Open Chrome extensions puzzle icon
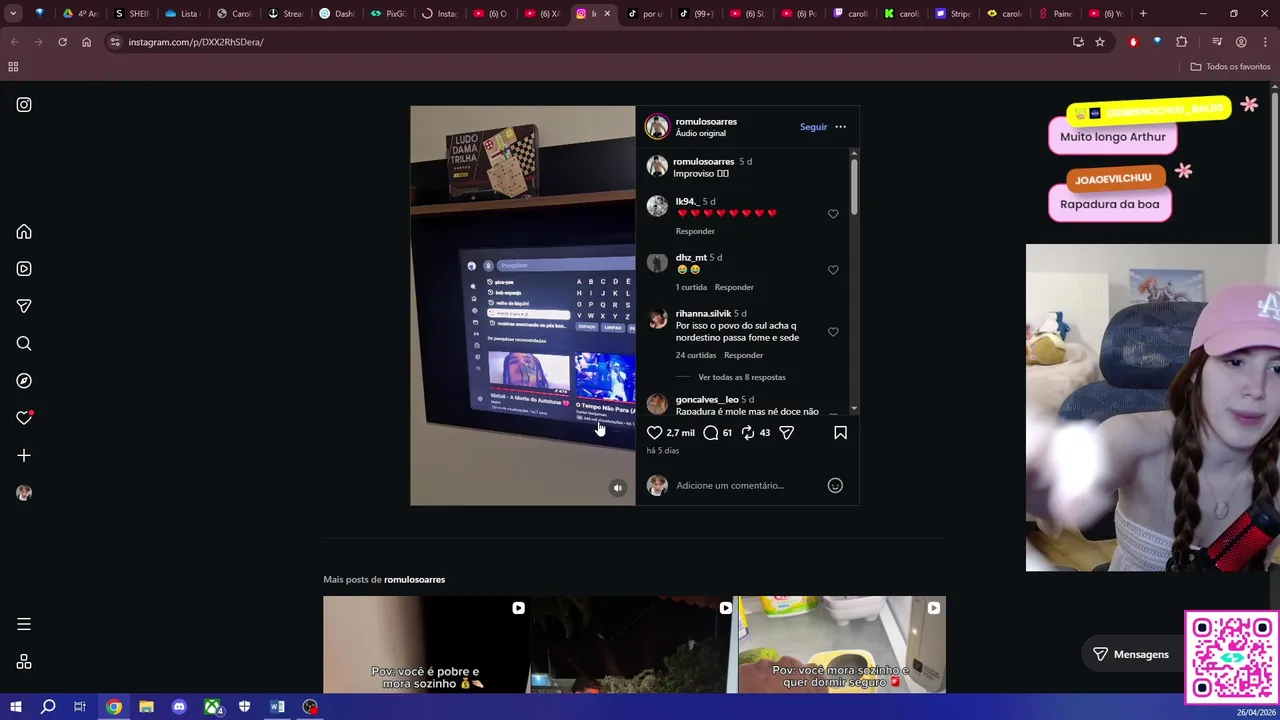 tap(1182, 42)
